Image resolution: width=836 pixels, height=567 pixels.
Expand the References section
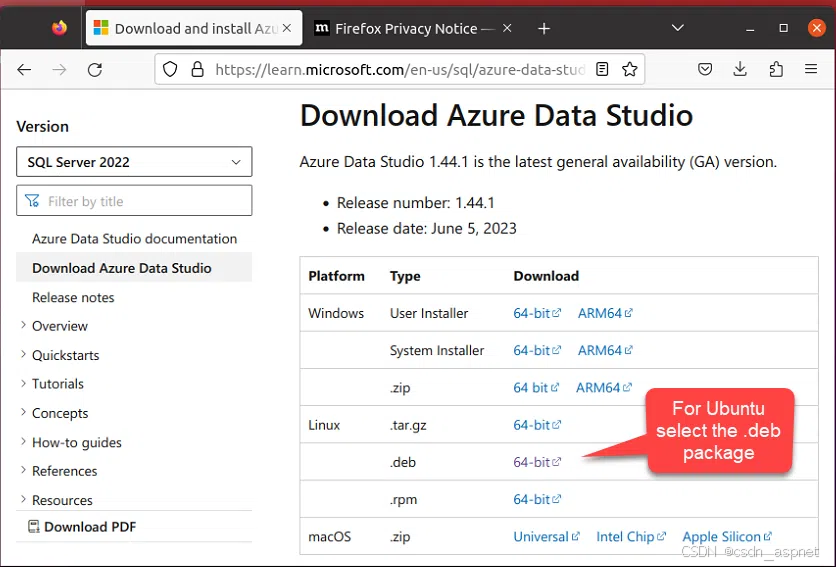59,471
